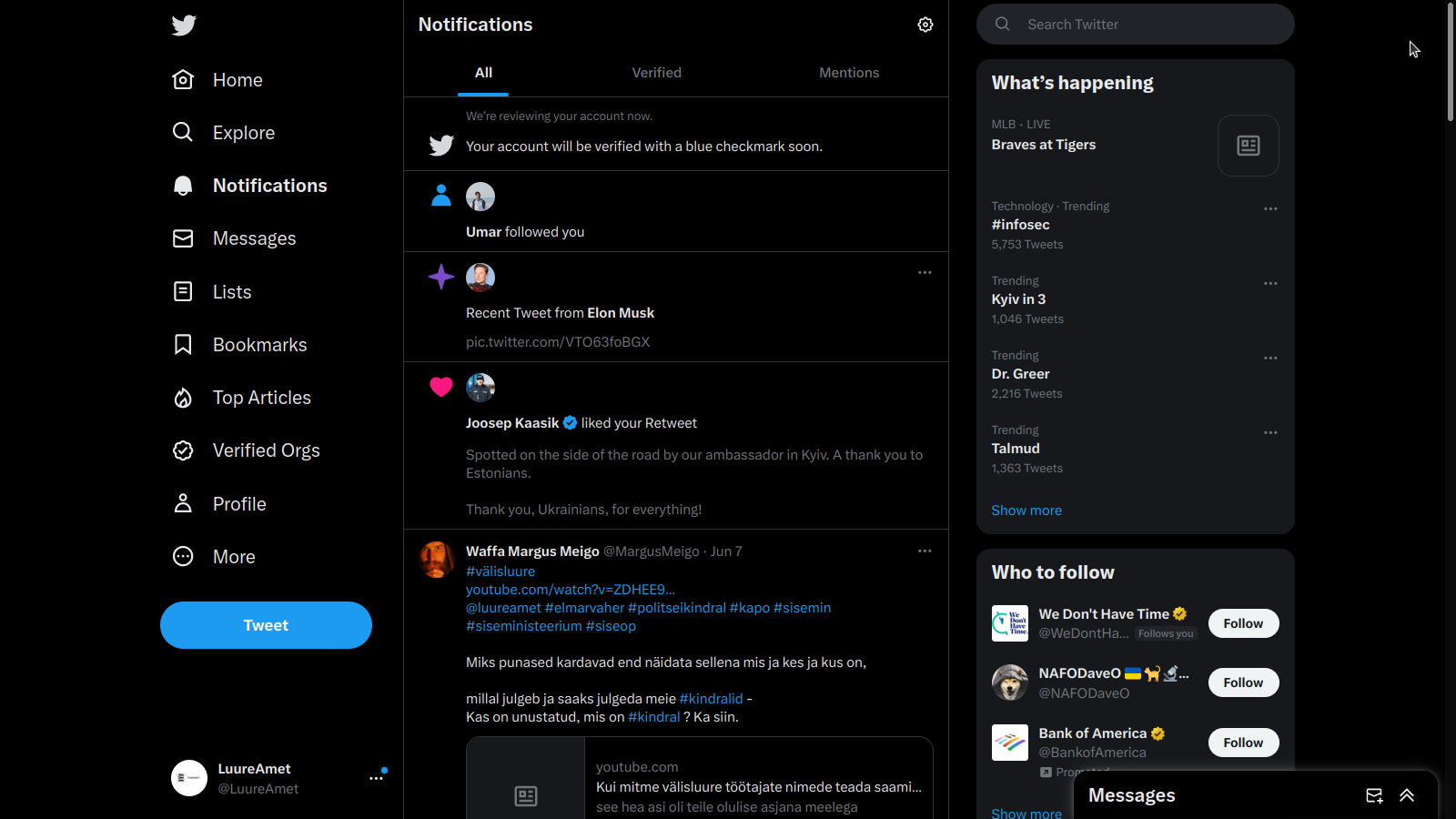1456x819 pixels.
Task: Open the YouTube link preview card
Action: click(700, 778)
